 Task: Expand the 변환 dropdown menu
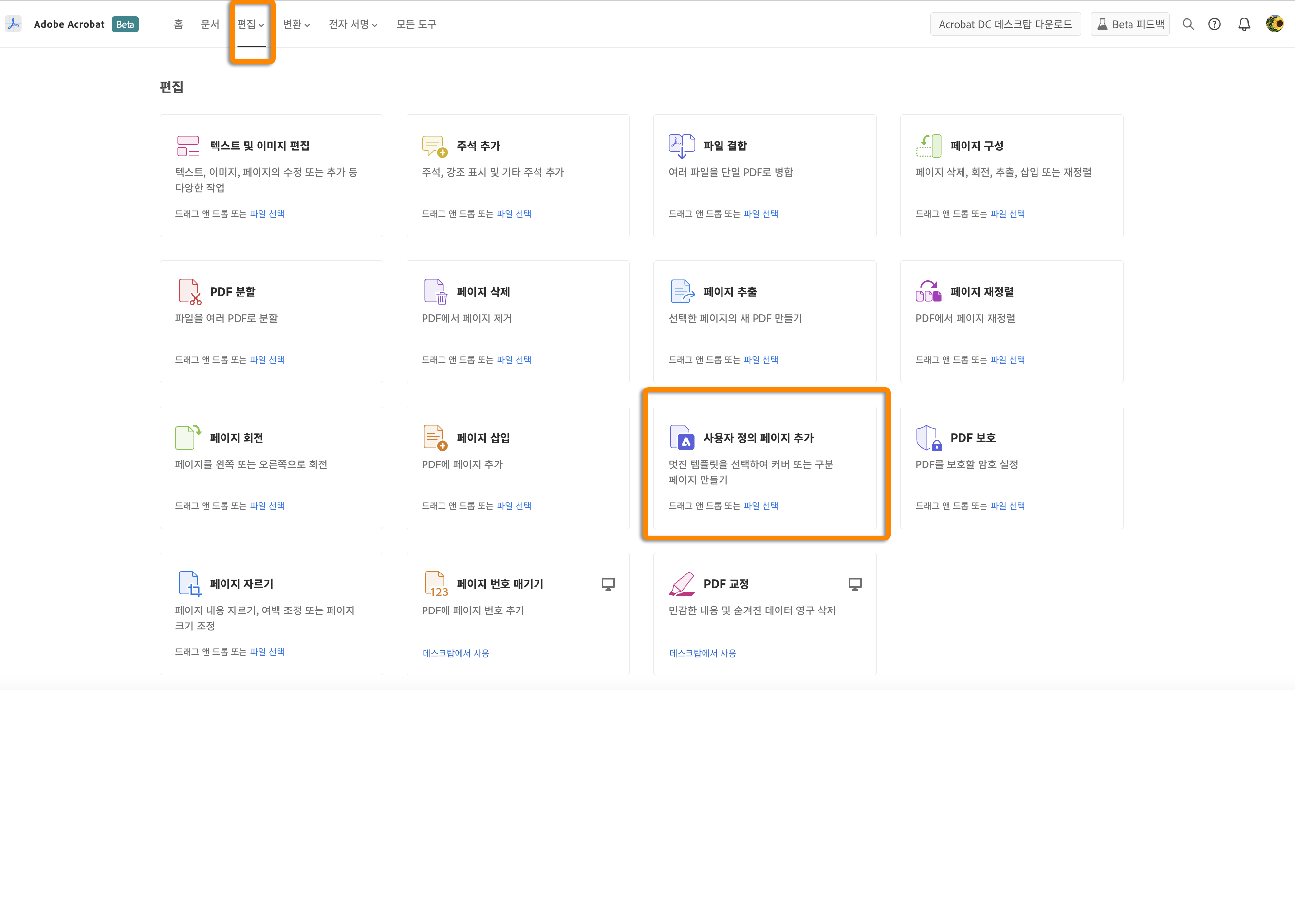pyautogui.click(x=296, y=24)
